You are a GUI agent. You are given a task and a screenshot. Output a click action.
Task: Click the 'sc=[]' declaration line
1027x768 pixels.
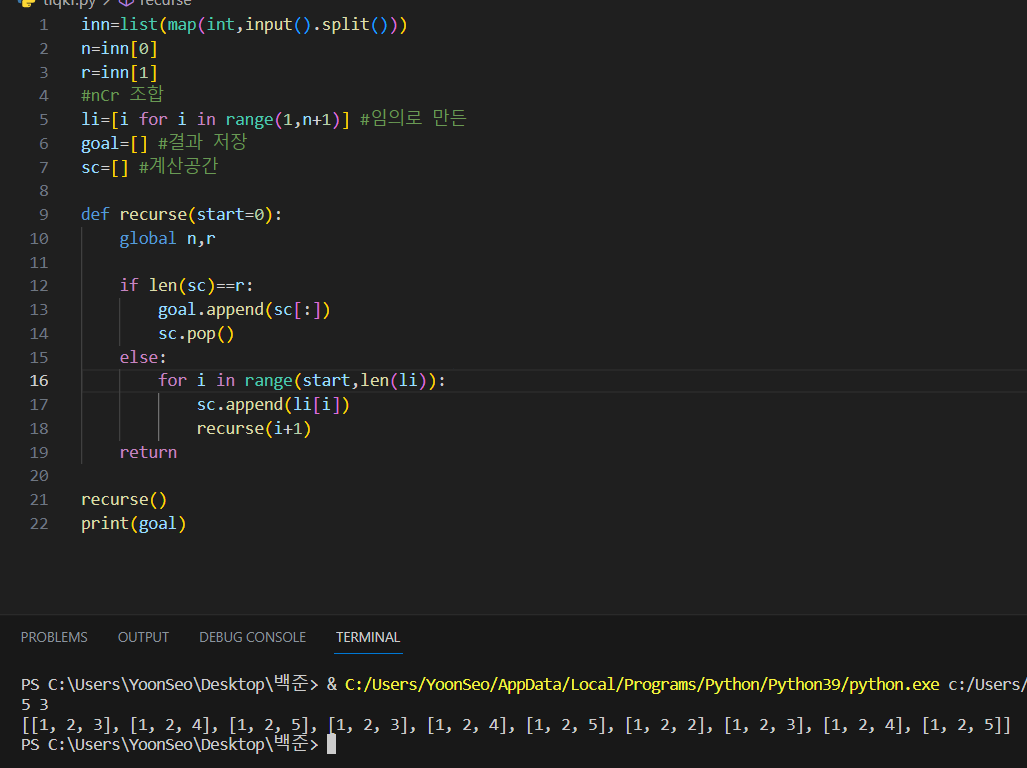click(149, 167)
